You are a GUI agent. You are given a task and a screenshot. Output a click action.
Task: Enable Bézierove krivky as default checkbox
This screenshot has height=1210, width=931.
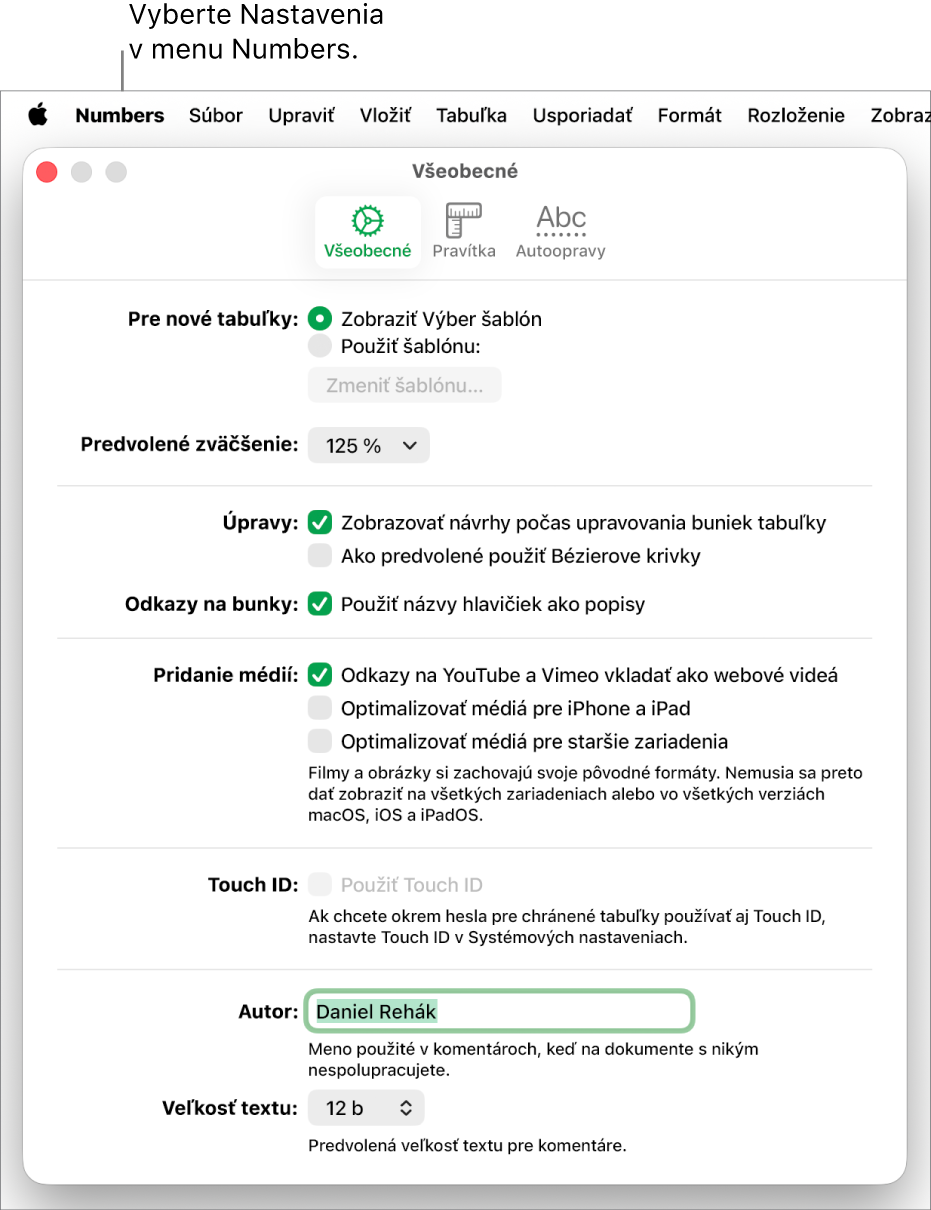[x=319, y=555]
